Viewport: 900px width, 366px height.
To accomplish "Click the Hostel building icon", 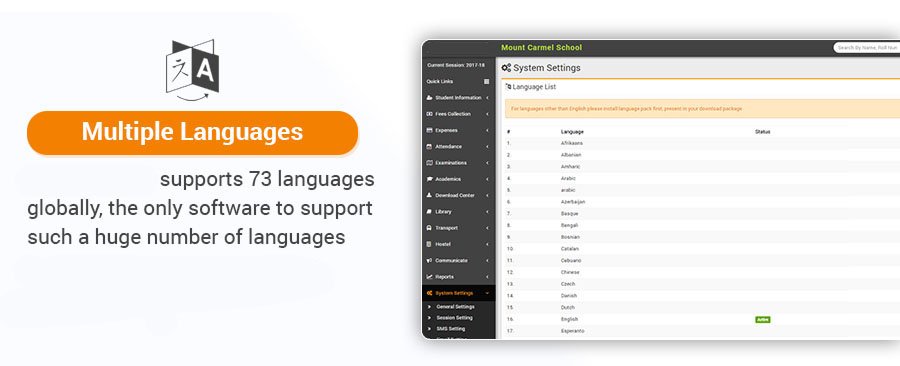I will tap(429, 244).
